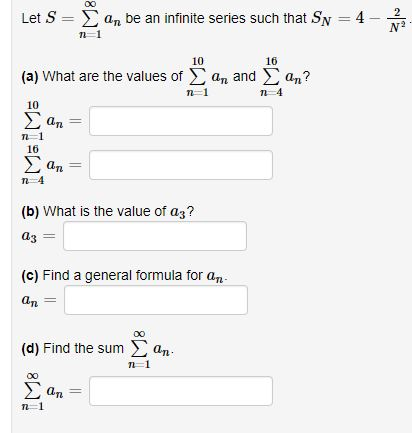Click the 'Let S =' opening text

(x=47, y=18)
